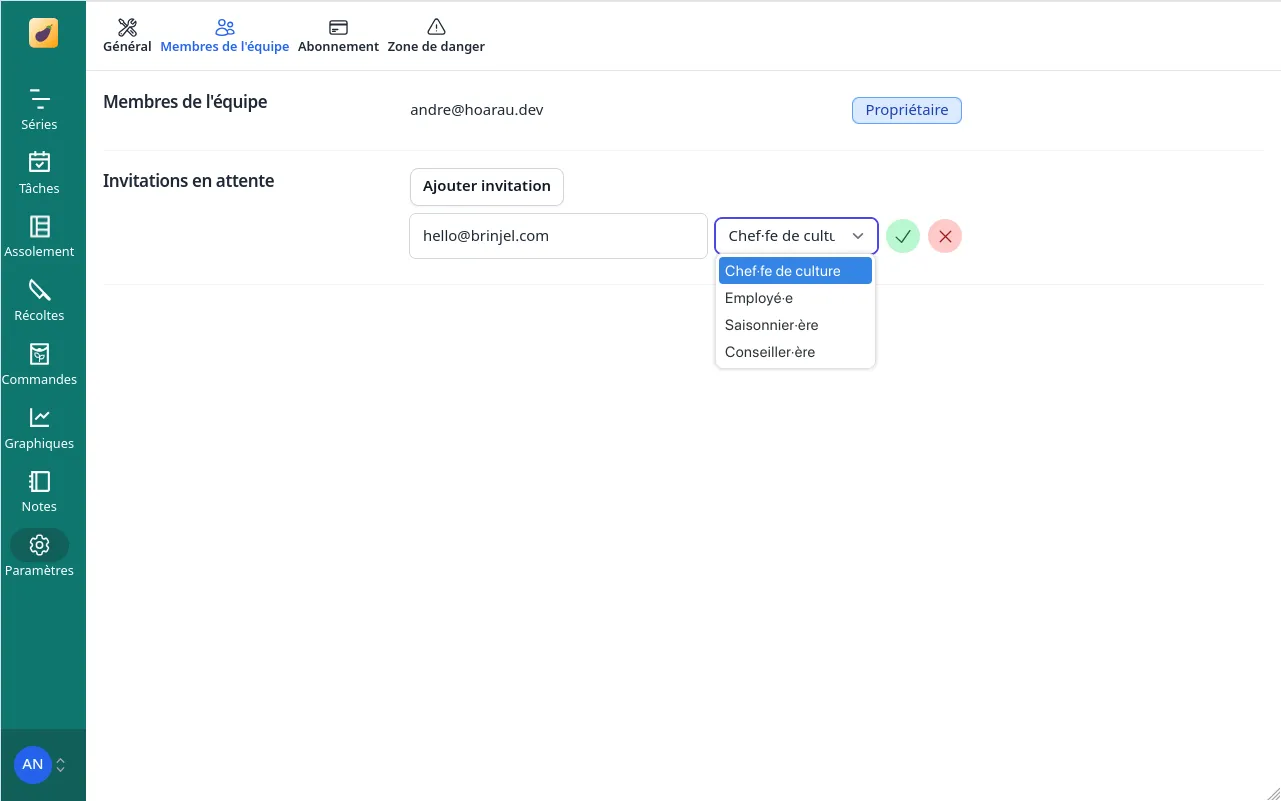Open the Abonnement tab
The width and height of the screenshot is (1281, 801).
coord(338,36)
